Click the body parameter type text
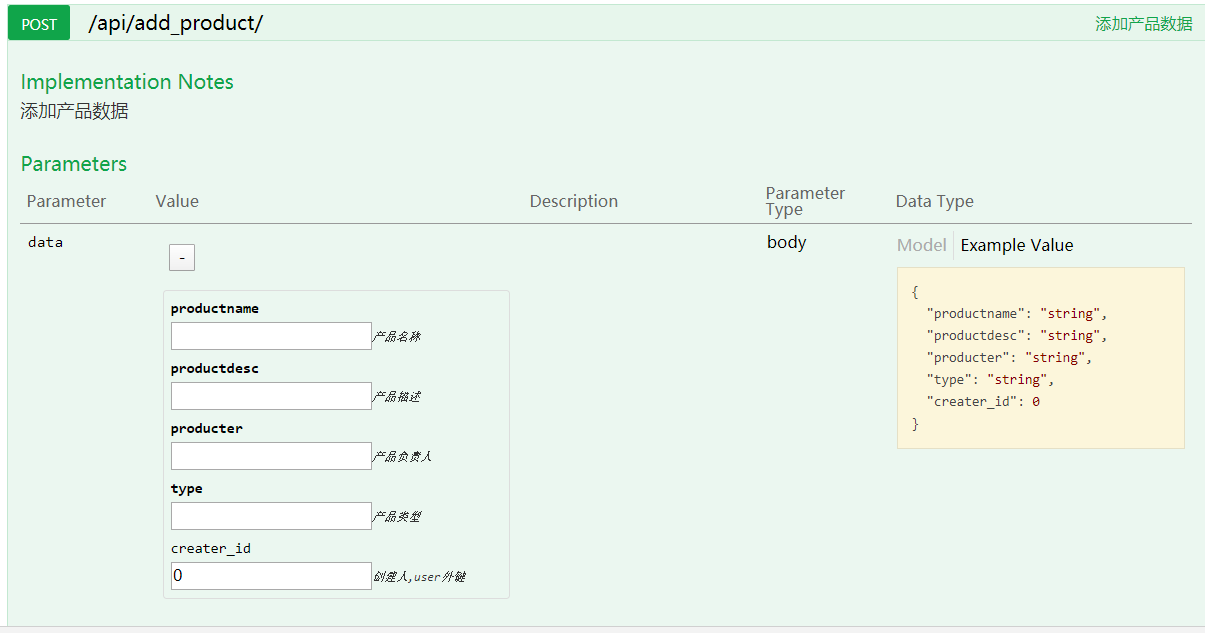The width and height of the screenshot is (1205, 633). [x=786, y=242]
